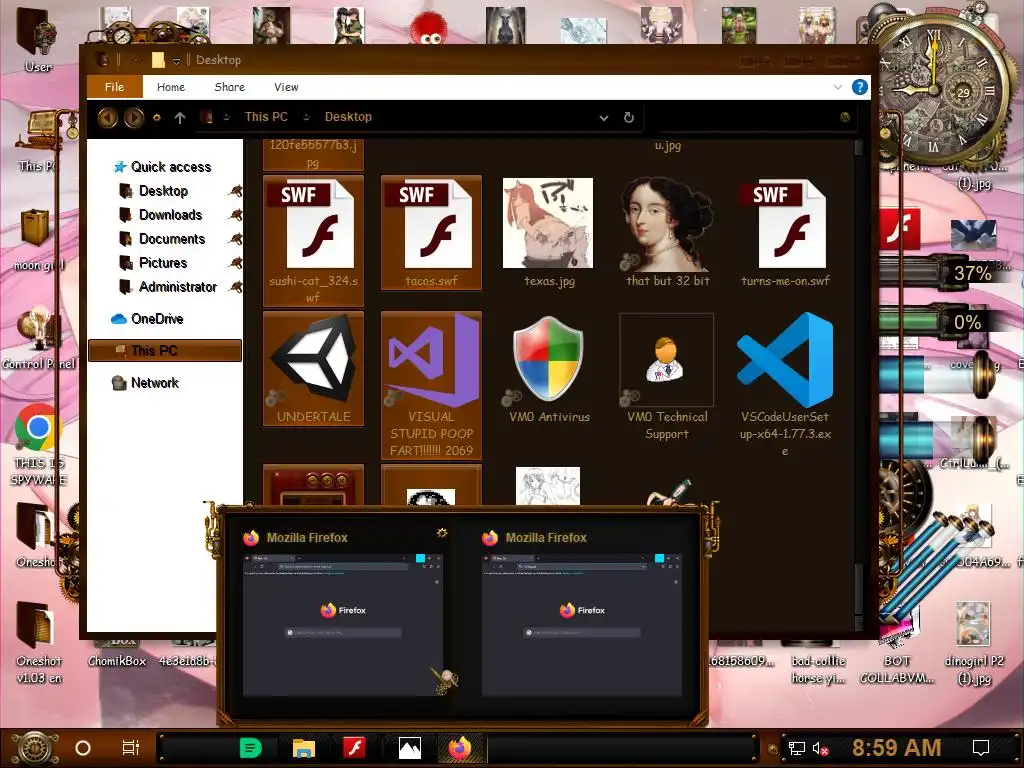Open the texas.jpg image thumbnail
Image resolution: width=1024 pixels, height=768 pixels.
tap(549, 232)
